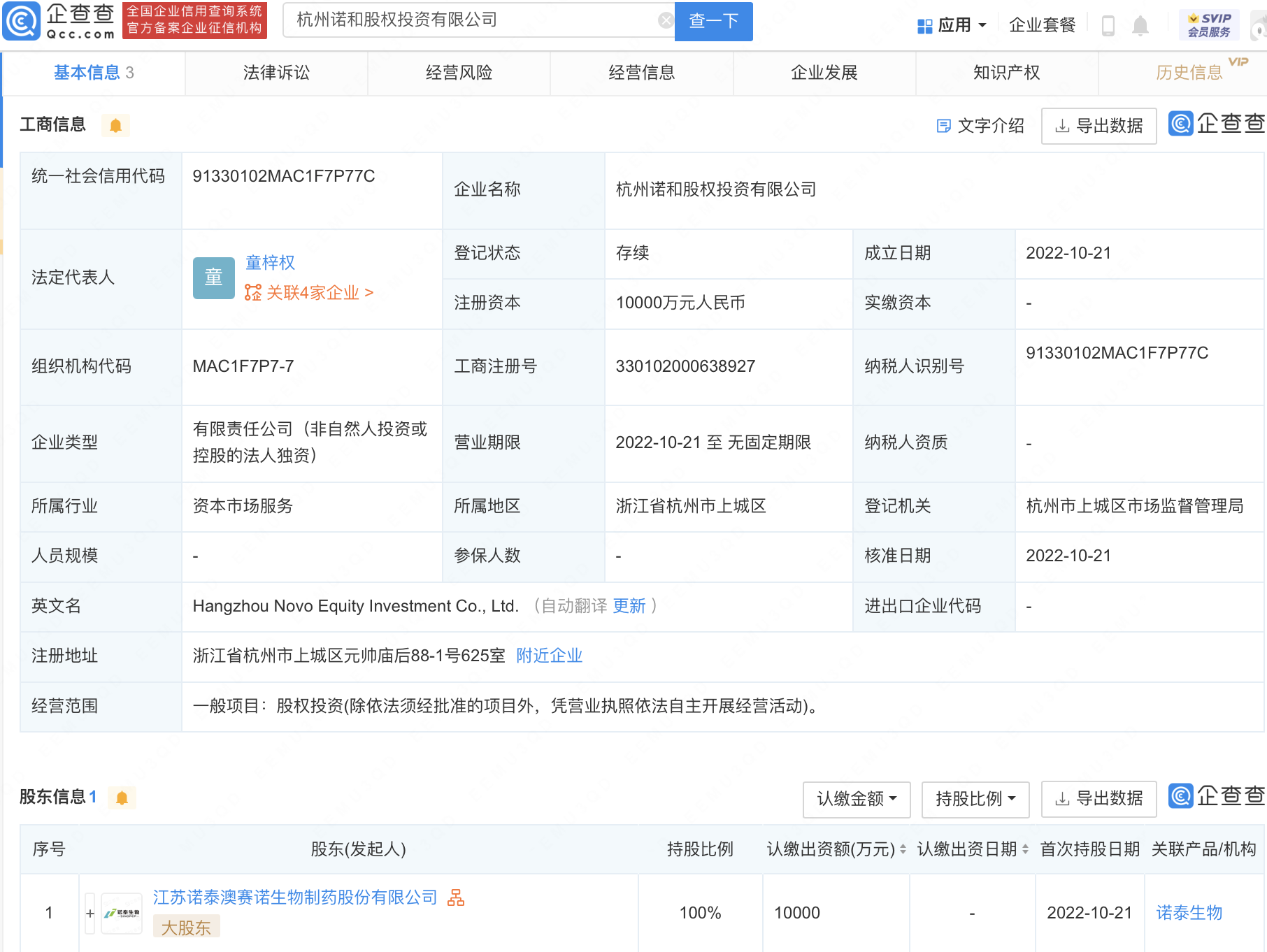Image resolution: width=1267 pixels, height=952 pixels.
Task: Click the Qcc.com logo
Action: (x=59, y=21)
